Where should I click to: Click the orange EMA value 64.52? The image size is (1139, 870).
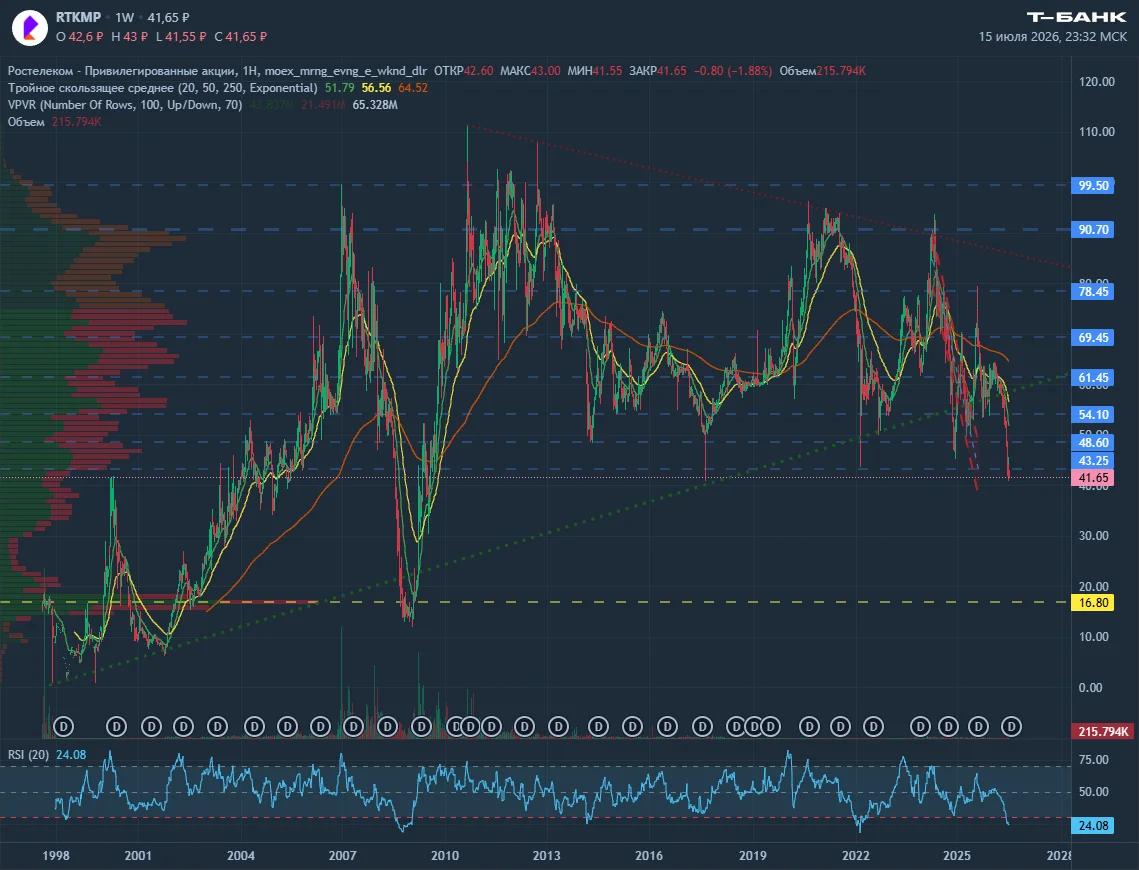coord(413,88)
